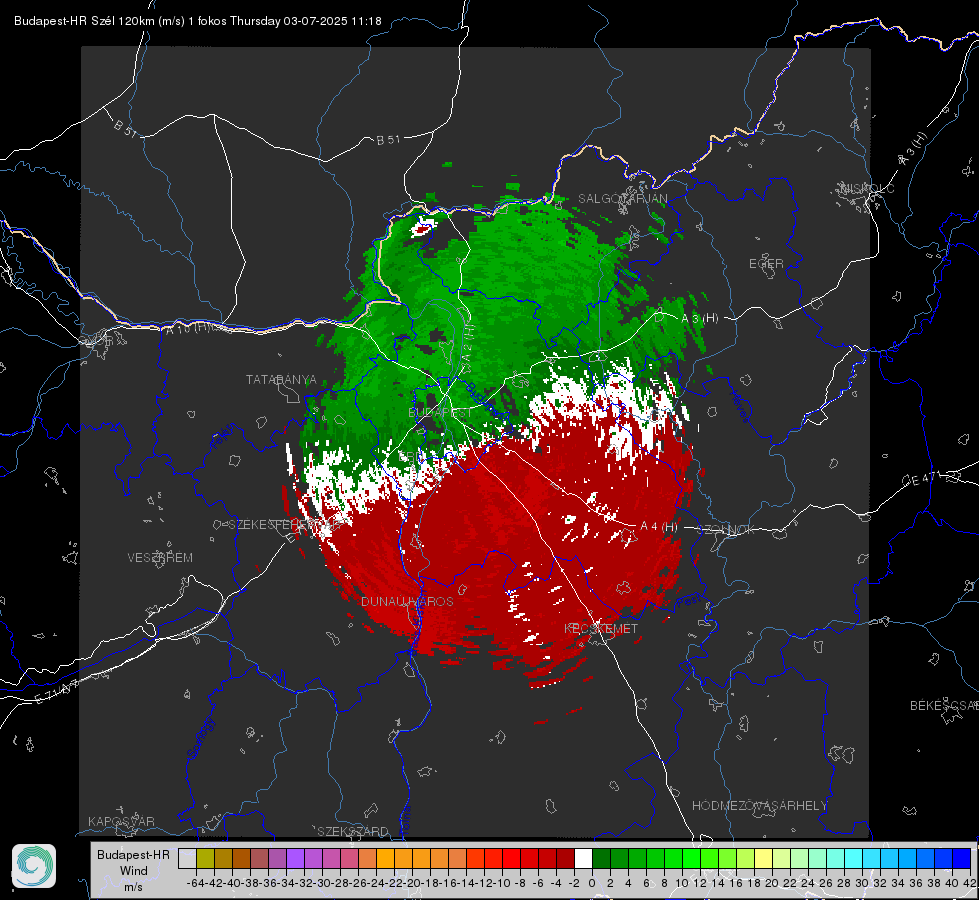Choose the bright green swatch between 10 and 12
This screenshot has height=900, width=979.
tap(691, 858)
